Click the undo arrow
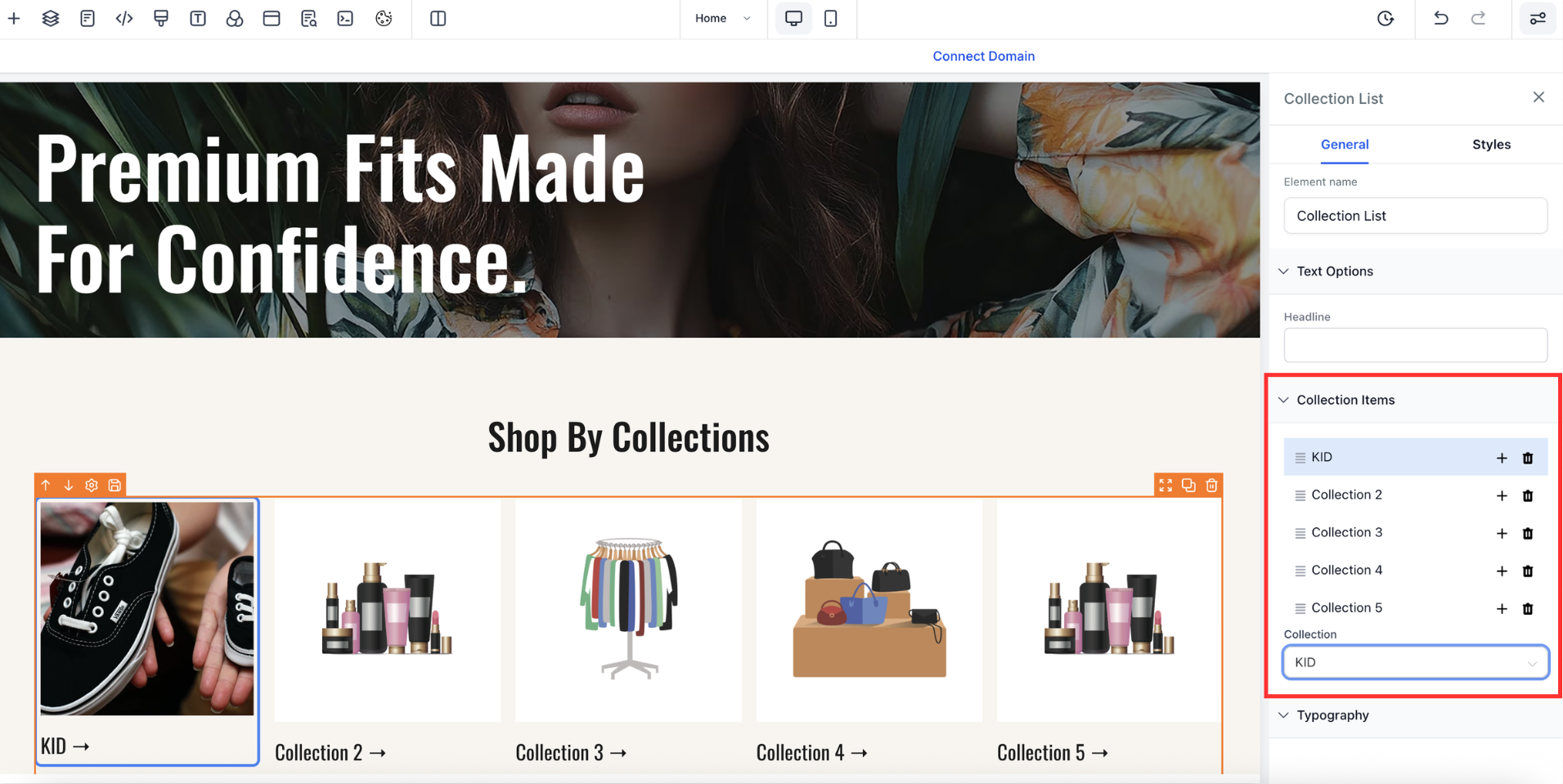Image resolution: width=1563 pixels, height=784 pixels. coord(1440,18)
